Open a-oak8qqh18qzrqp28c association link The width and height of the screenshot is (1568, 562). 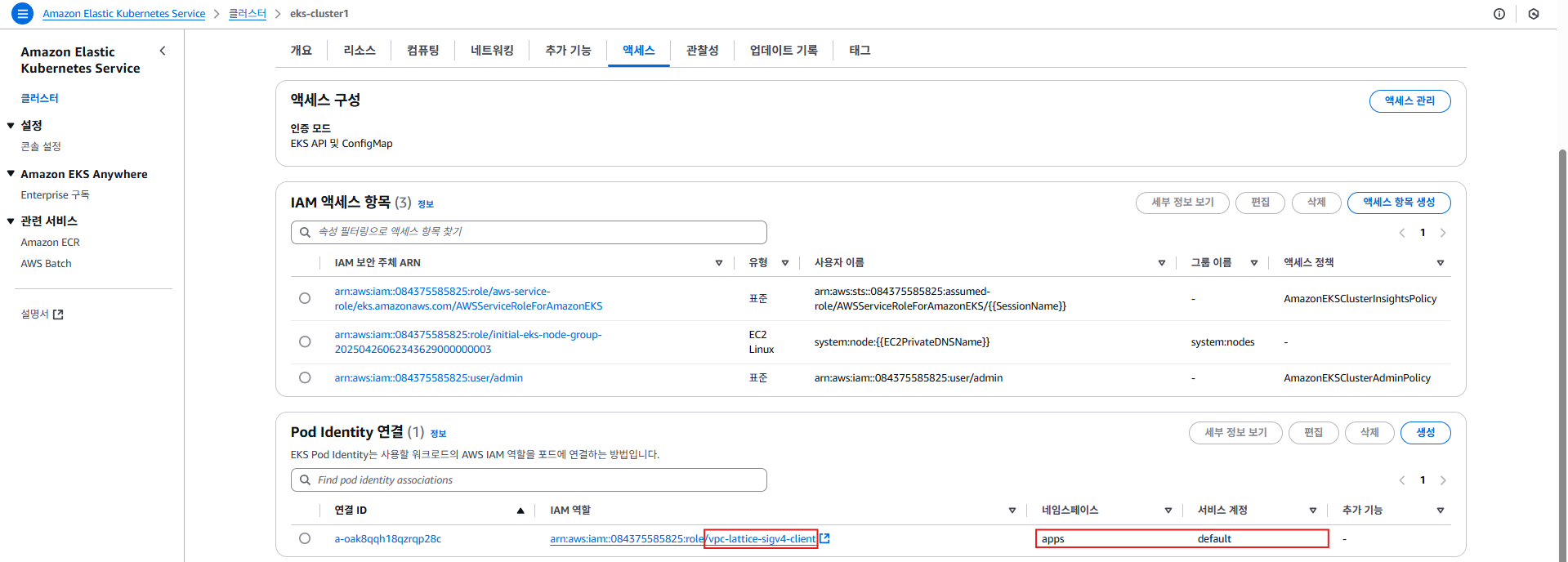(x=387, y=539)
